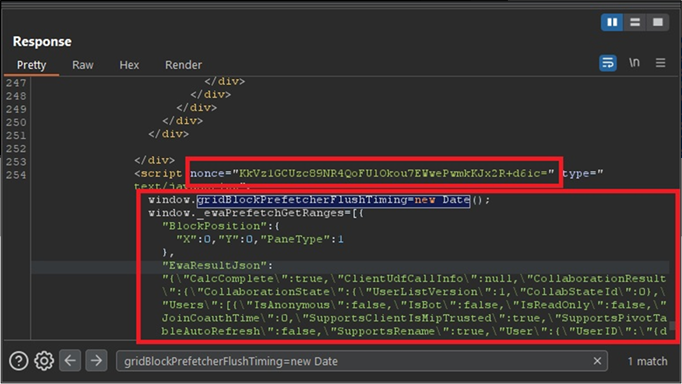The image size is (682, 384).
Task: Open the Pretty tab
Action: pos(31,65)
